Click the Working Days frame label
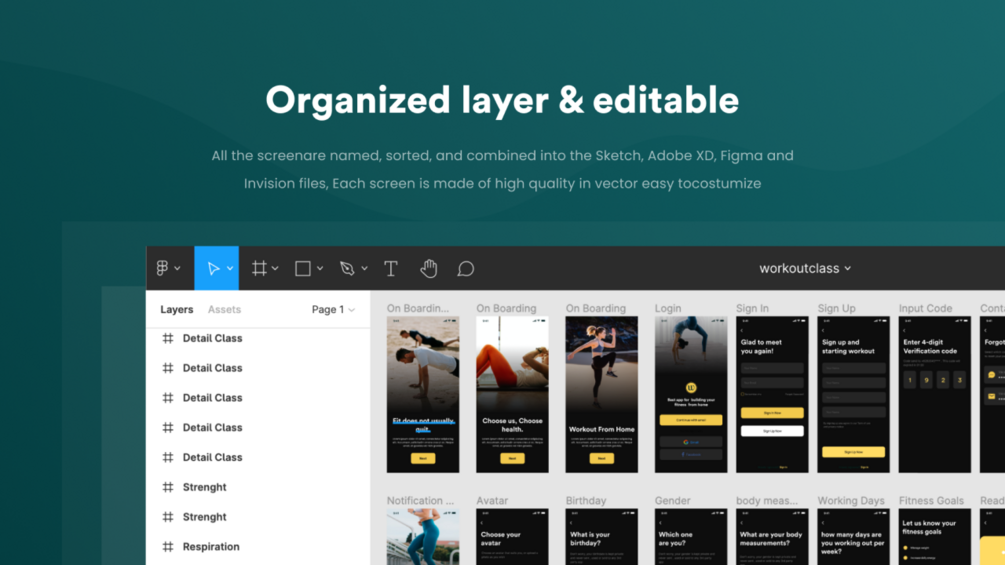This screenshot has width=1005, height=565. pos(851,500)
